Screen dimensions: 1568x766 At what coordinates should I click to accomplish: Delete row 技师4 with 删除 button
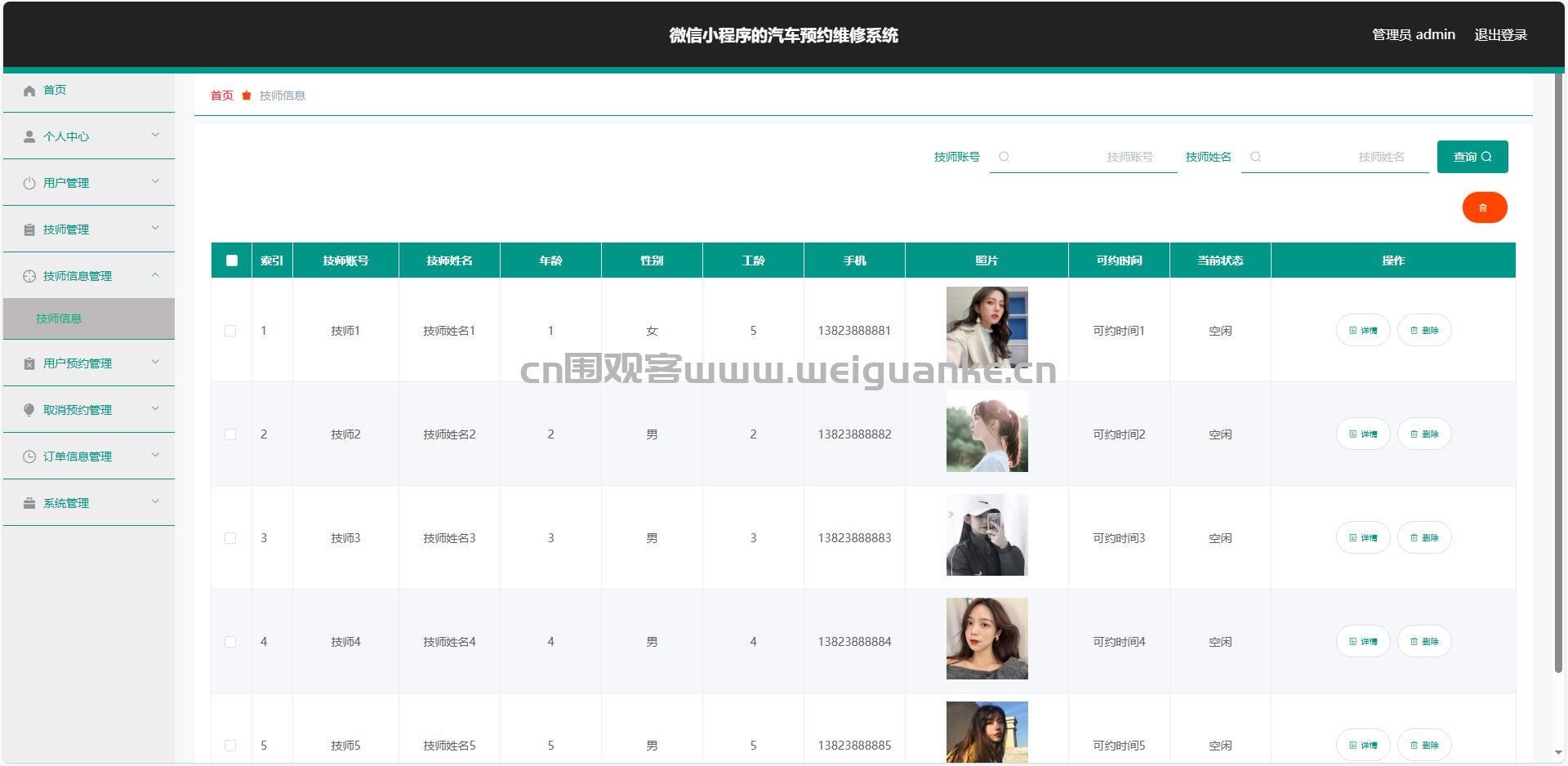click(1423, 642)
